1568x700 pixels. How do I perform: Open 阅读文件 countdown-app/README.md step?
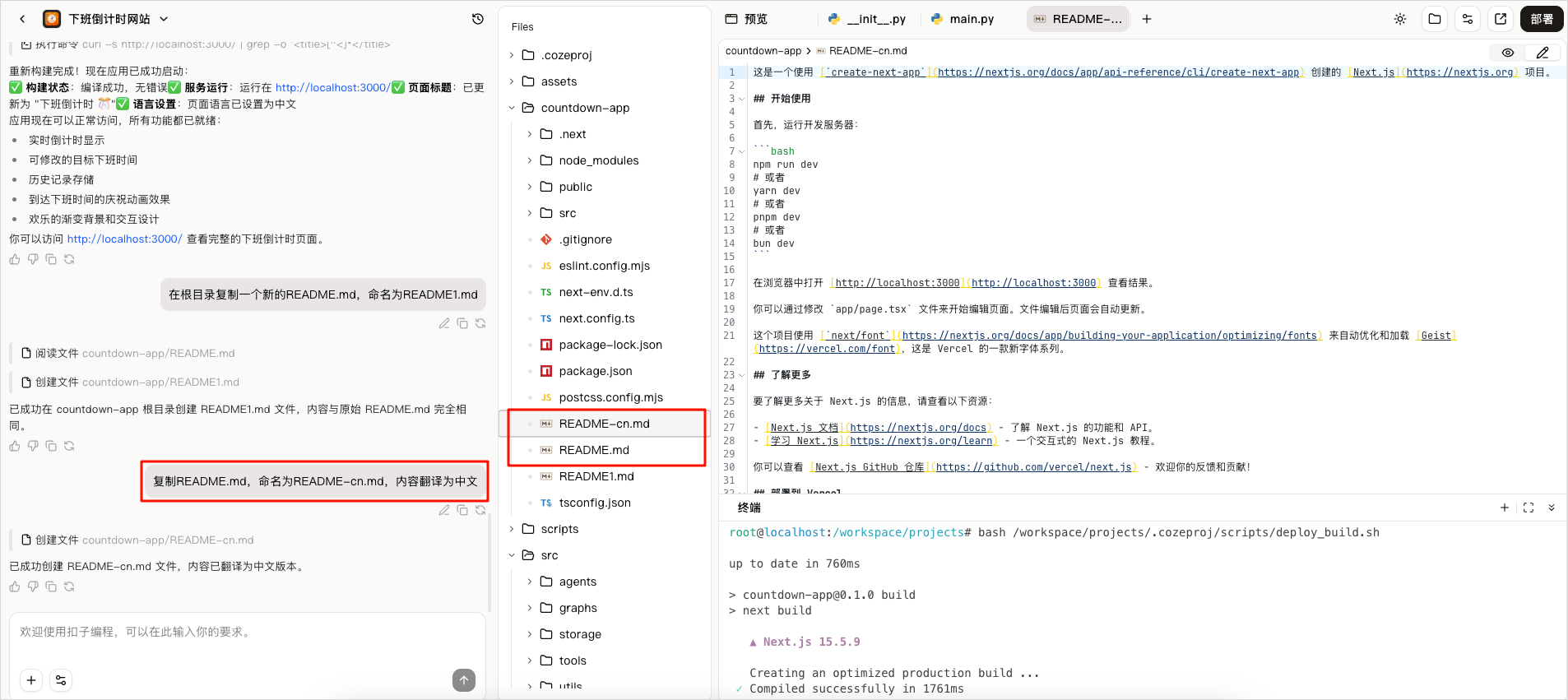coord(128,353)
